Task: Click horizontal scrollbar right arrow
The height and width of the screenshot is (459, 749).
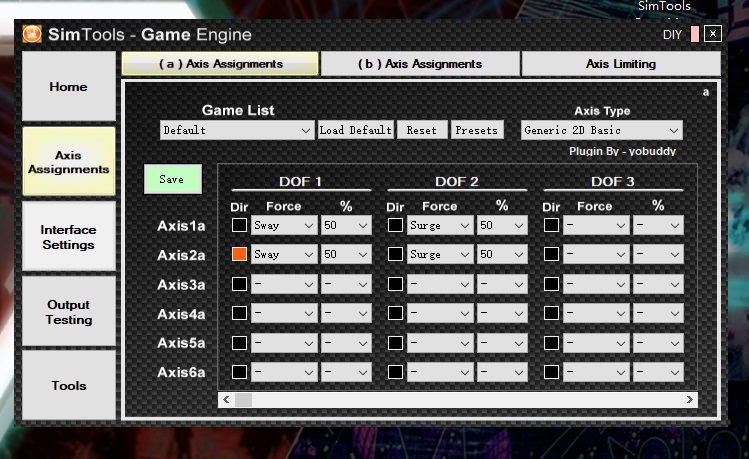Action: 689,399
